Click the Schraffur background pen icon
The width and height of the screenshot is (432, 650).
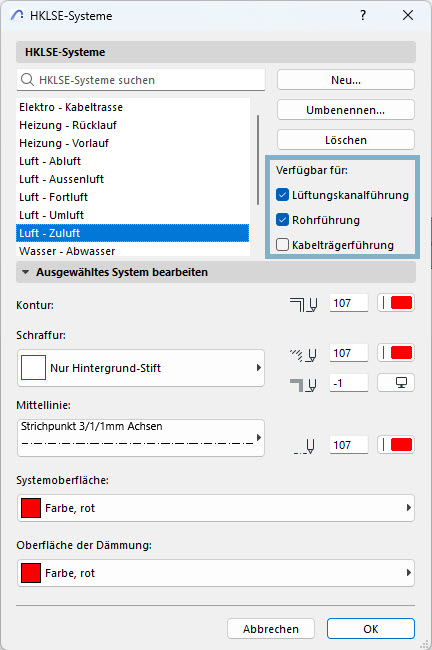(304, 385)
